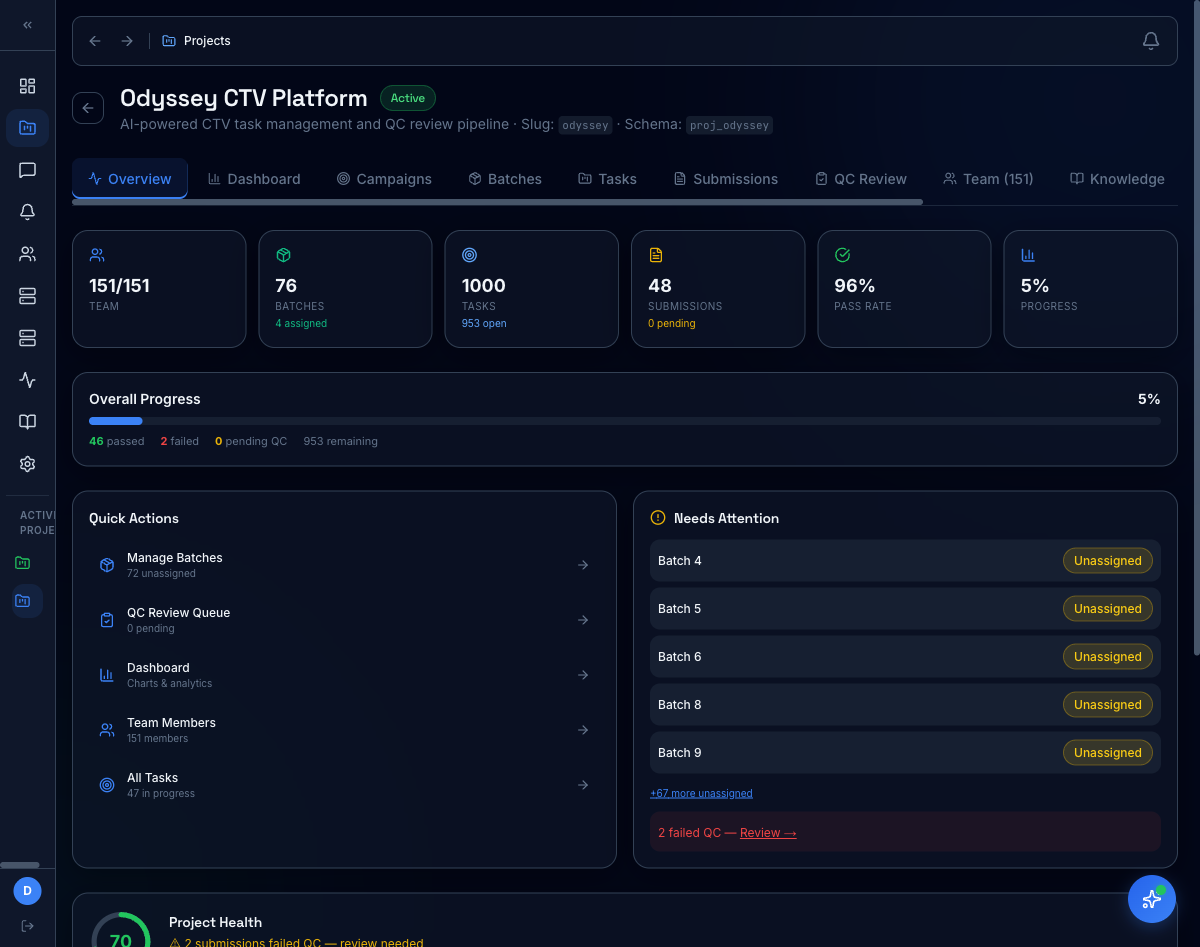Click the odyssey slug code label
Viewport: 1200px width, 947px height.
pos(585,126)
